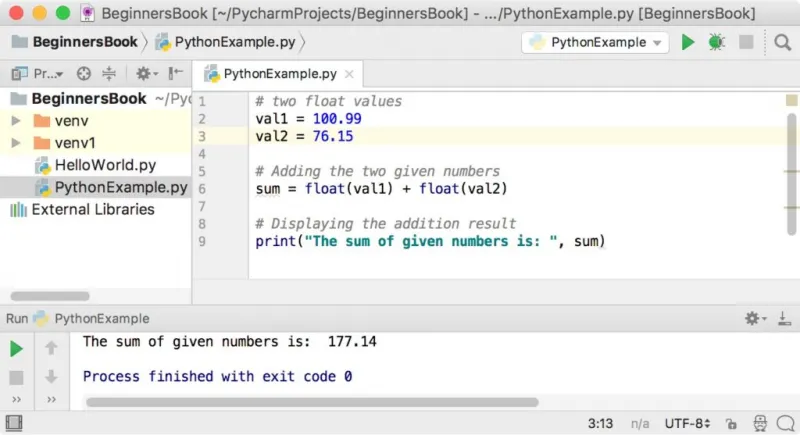This screenshot has height=435, width=800.
Task: Rerun program in the Run panel
Action: coord(16,349)
